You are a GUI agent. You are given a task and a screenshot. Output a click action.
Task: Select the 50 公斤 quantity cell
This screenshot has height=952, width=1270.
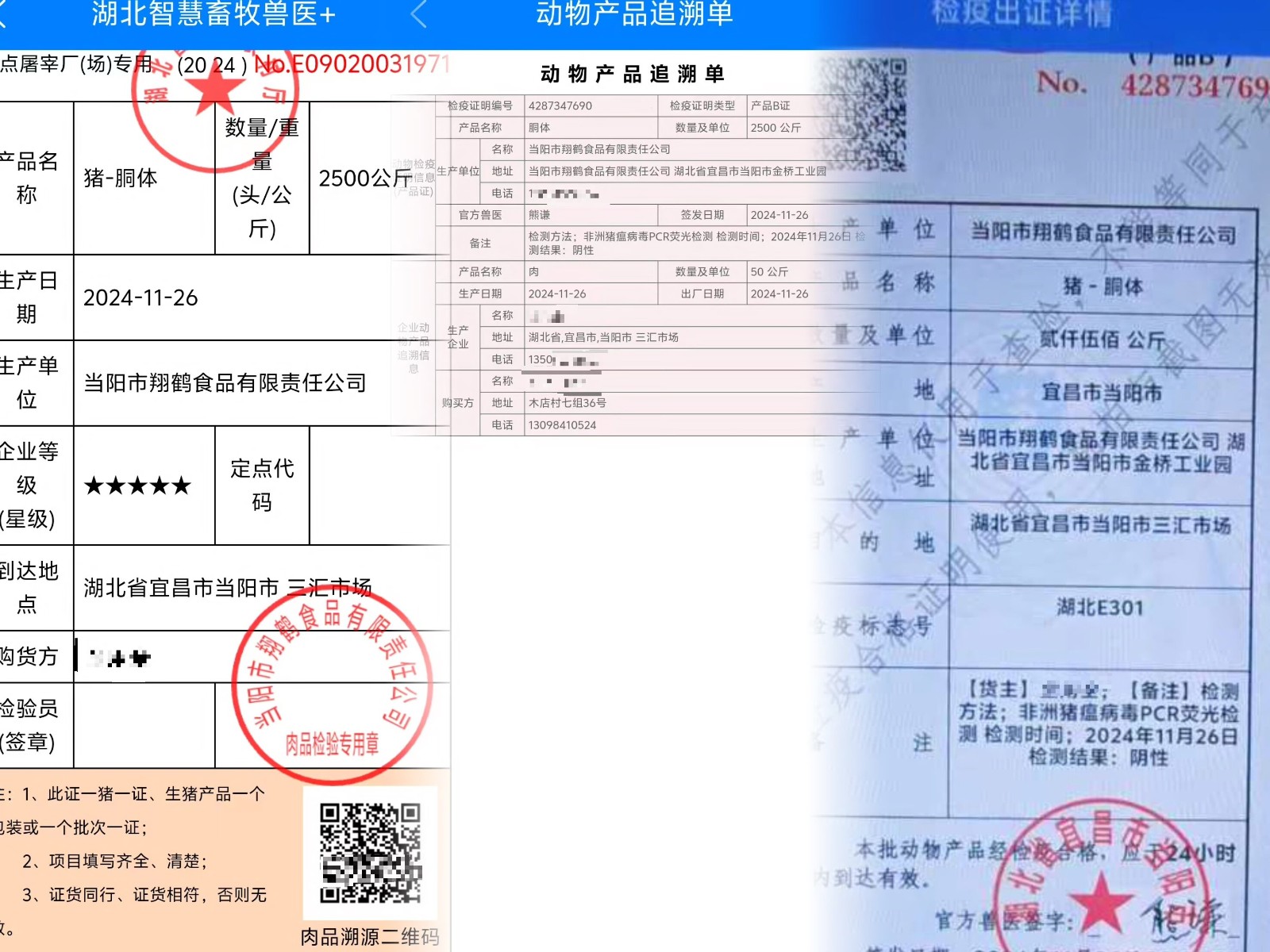pyautogui.click(x=769, y=272)
